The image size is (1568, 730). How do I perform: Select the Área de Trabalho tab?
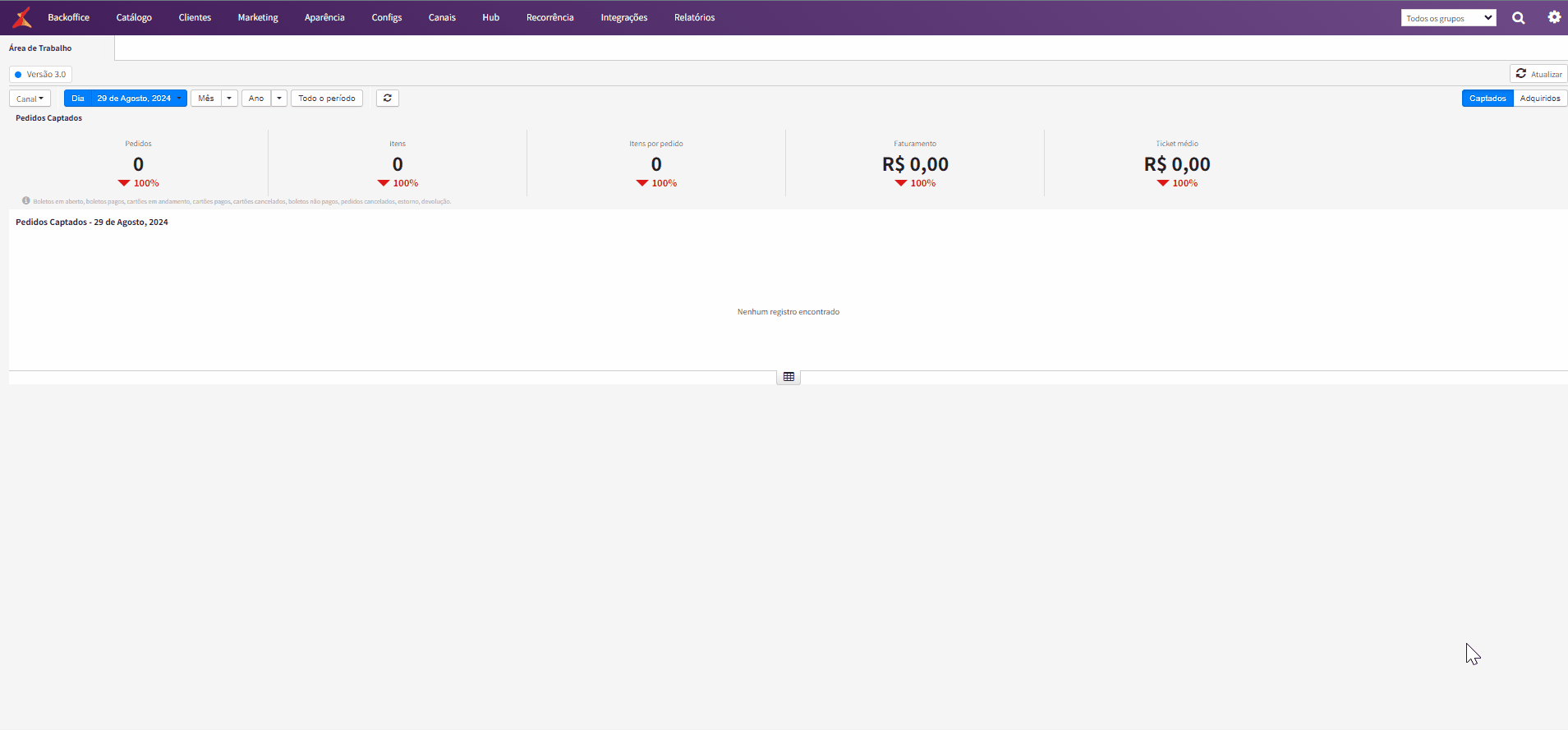pyautogui.click(x=40, y=48)
